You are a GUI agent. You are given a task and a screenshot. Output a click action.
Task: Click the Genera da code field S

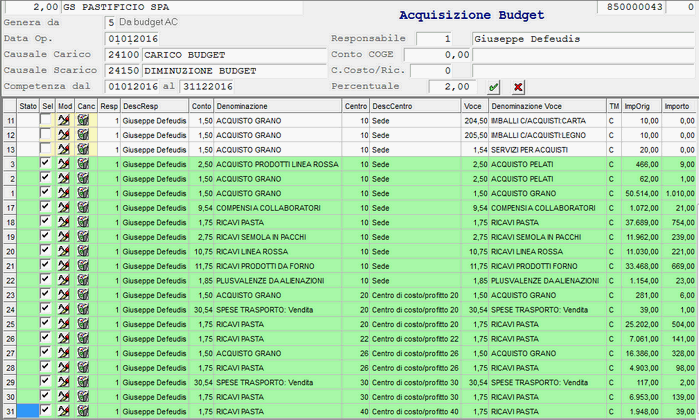(111, 22)
